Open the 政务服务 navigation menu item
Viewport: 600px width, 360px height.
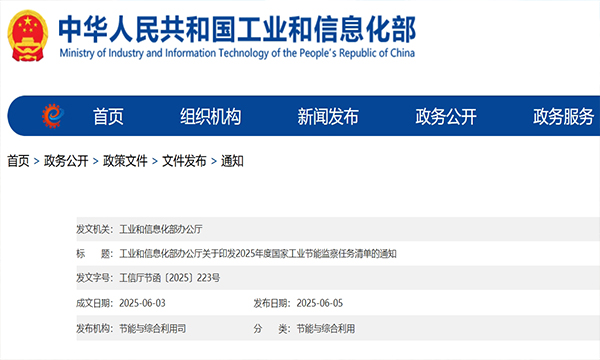[x=563, y=116]
